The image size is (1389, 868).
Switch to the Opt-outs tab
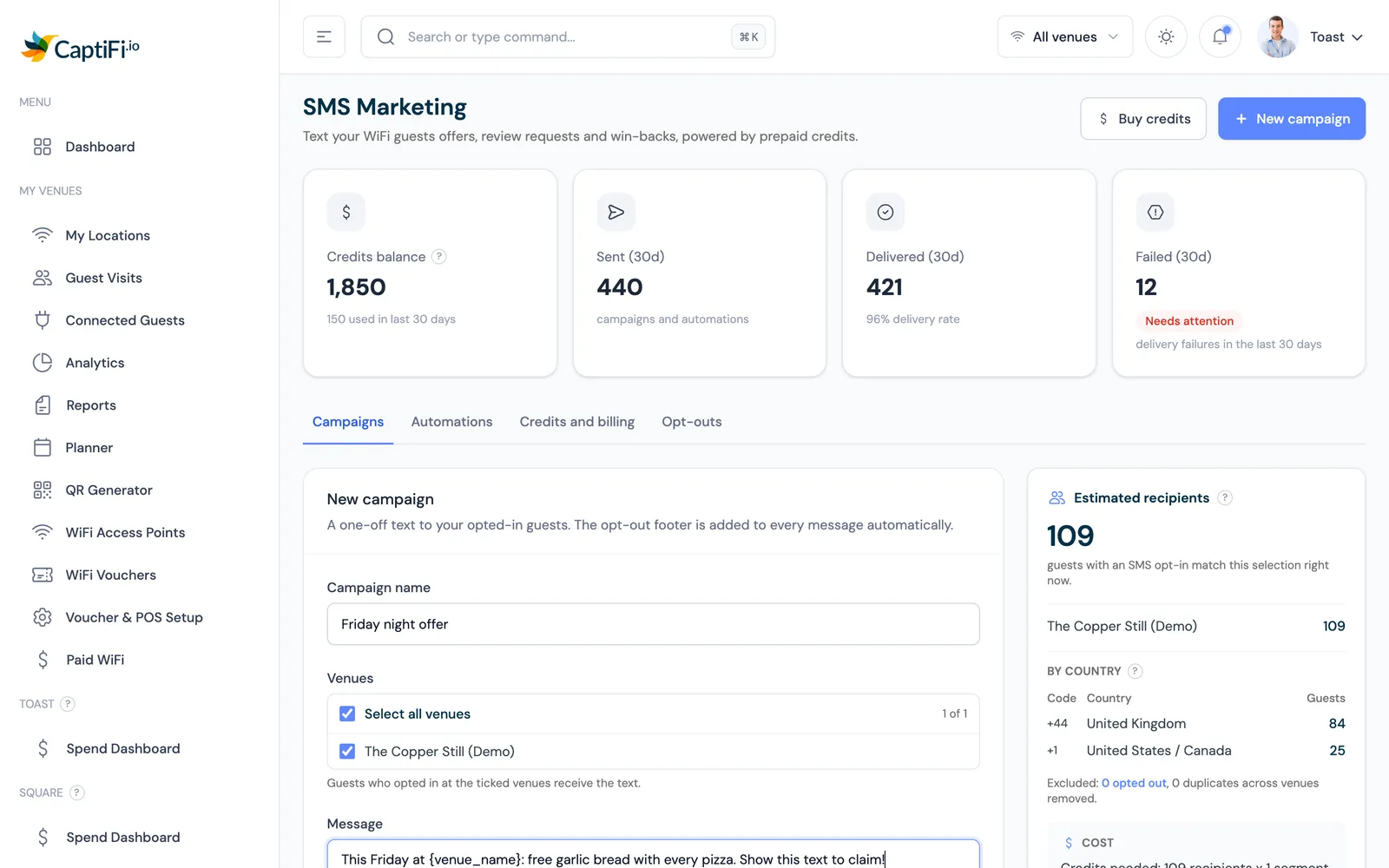coord(692,422)
